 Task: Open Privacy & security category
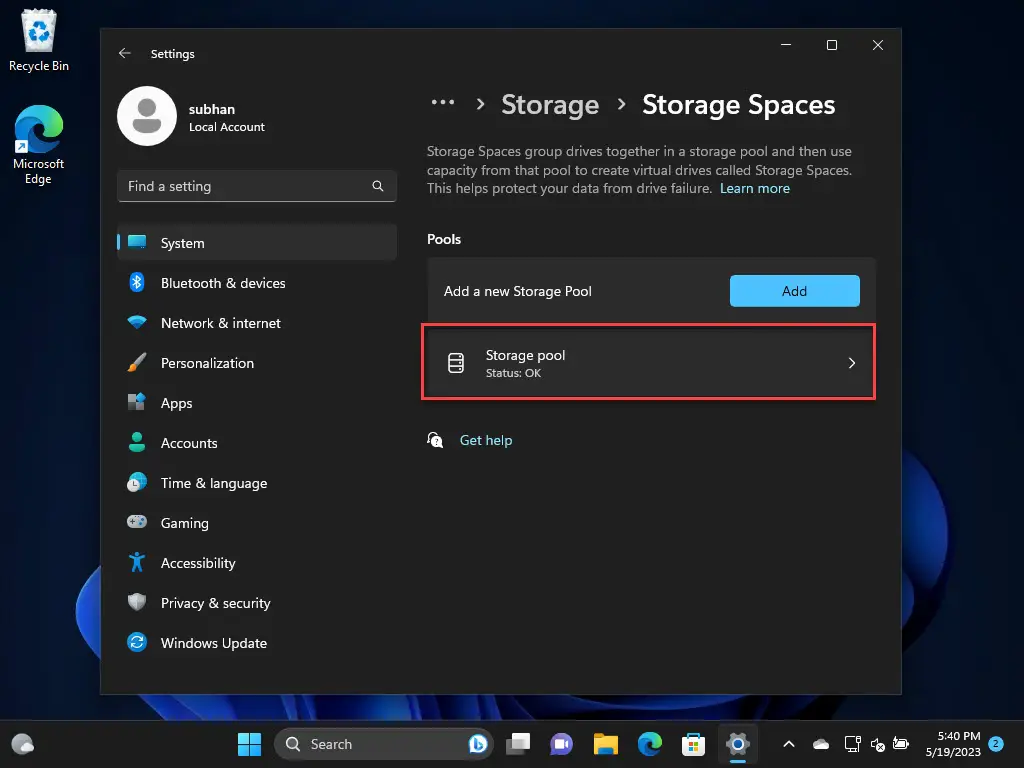coord(257,603)
